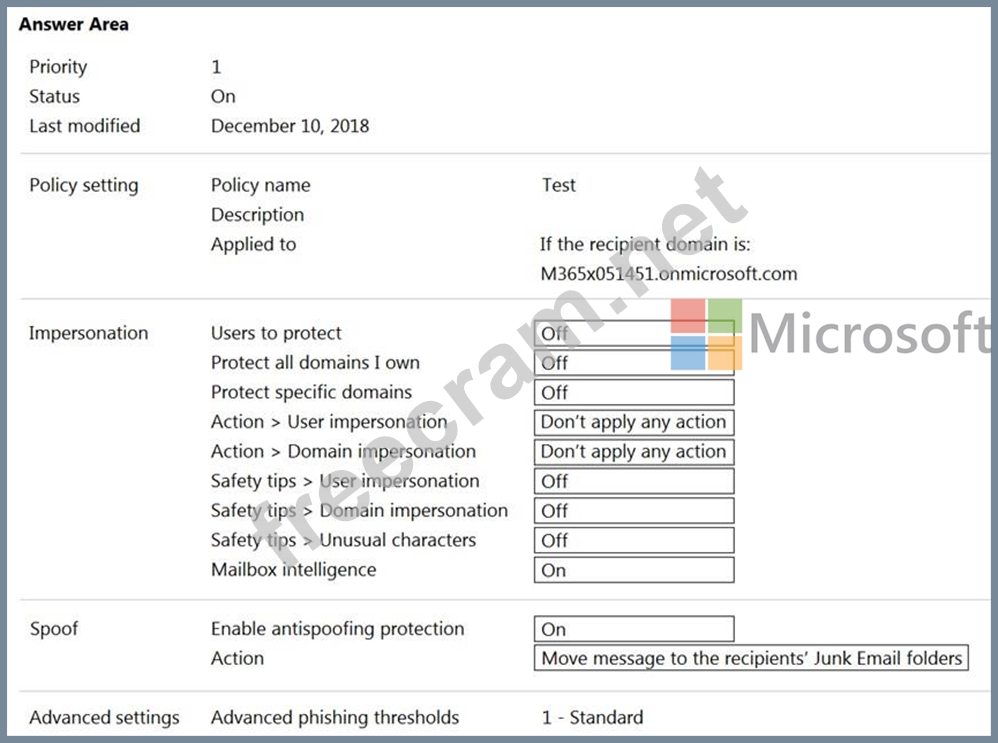Click the Status value On
This screenshot has height=743, width=998.
click(x=223, y=96)
